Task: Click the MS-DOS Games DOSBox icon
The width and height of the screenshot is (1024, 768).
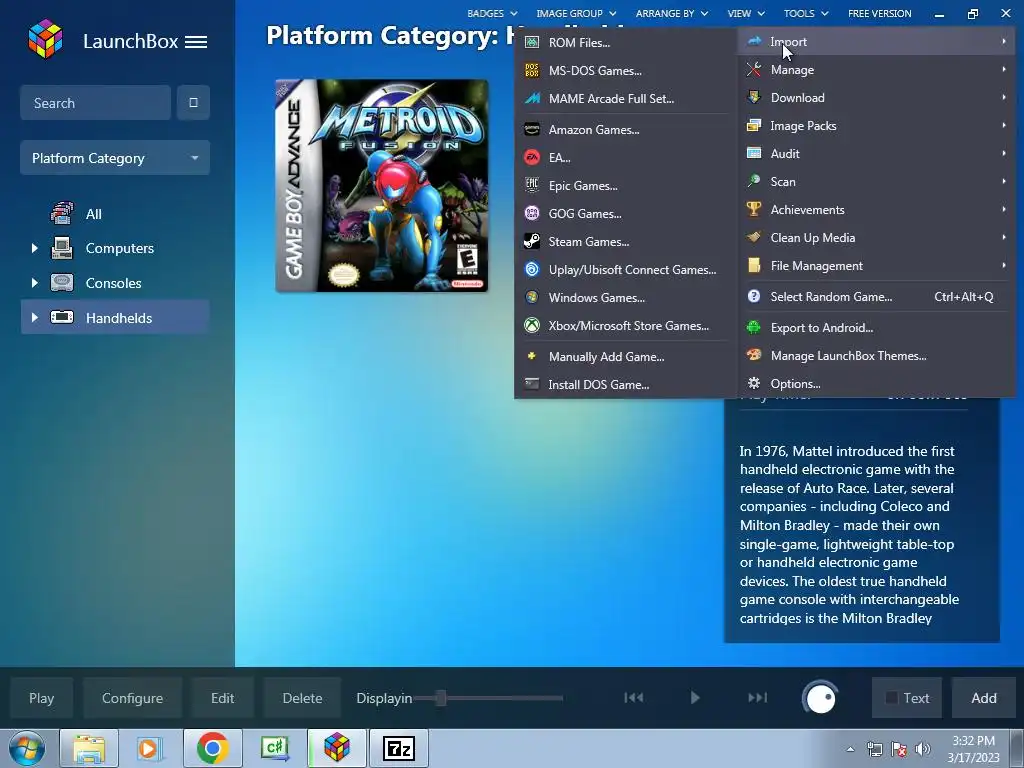Action: pyautogui.click(x=532, y=71)
